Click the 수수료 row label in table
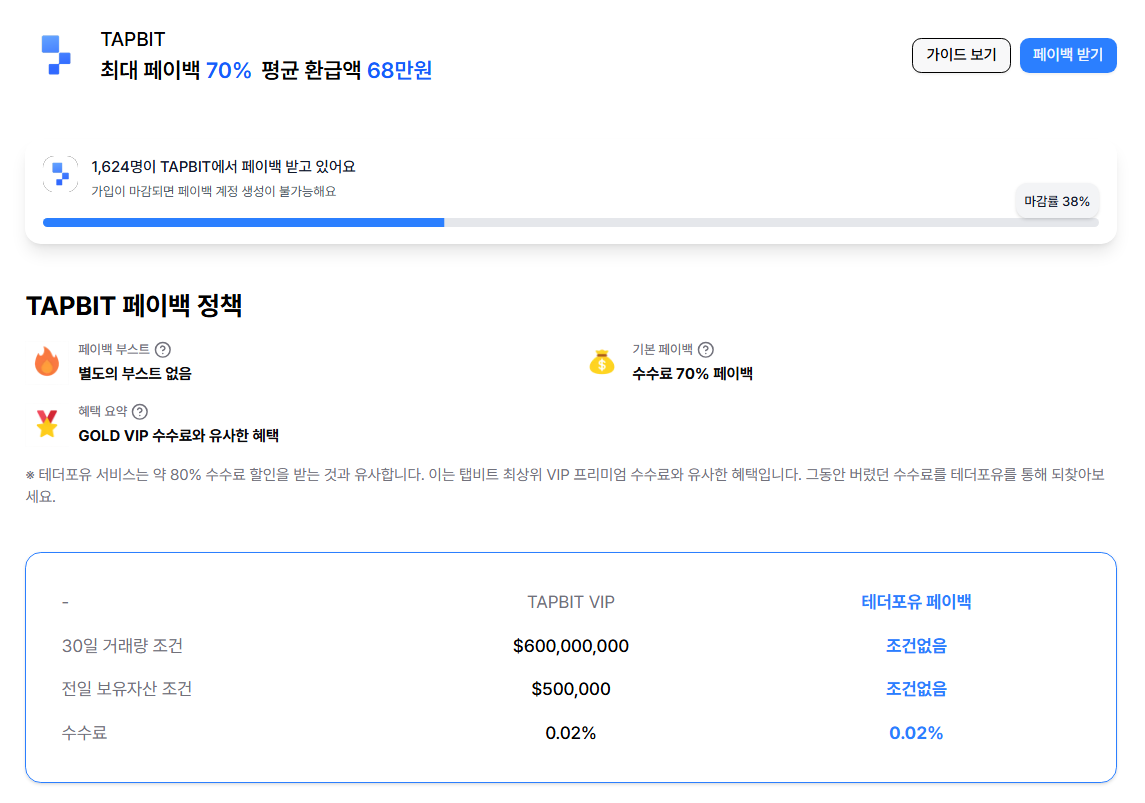Screen dimensions: 1145x803 [85, 733]
